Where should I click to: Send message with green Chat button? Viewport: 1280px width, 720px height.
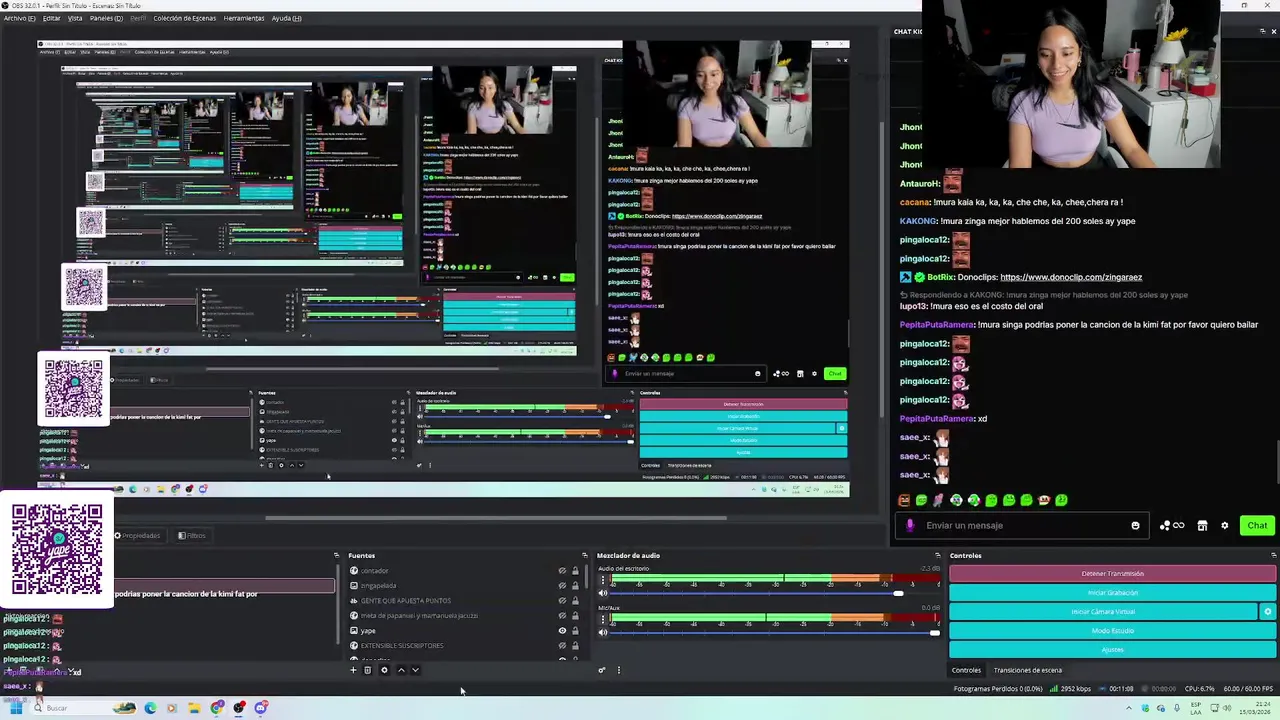pos(1257,525)
